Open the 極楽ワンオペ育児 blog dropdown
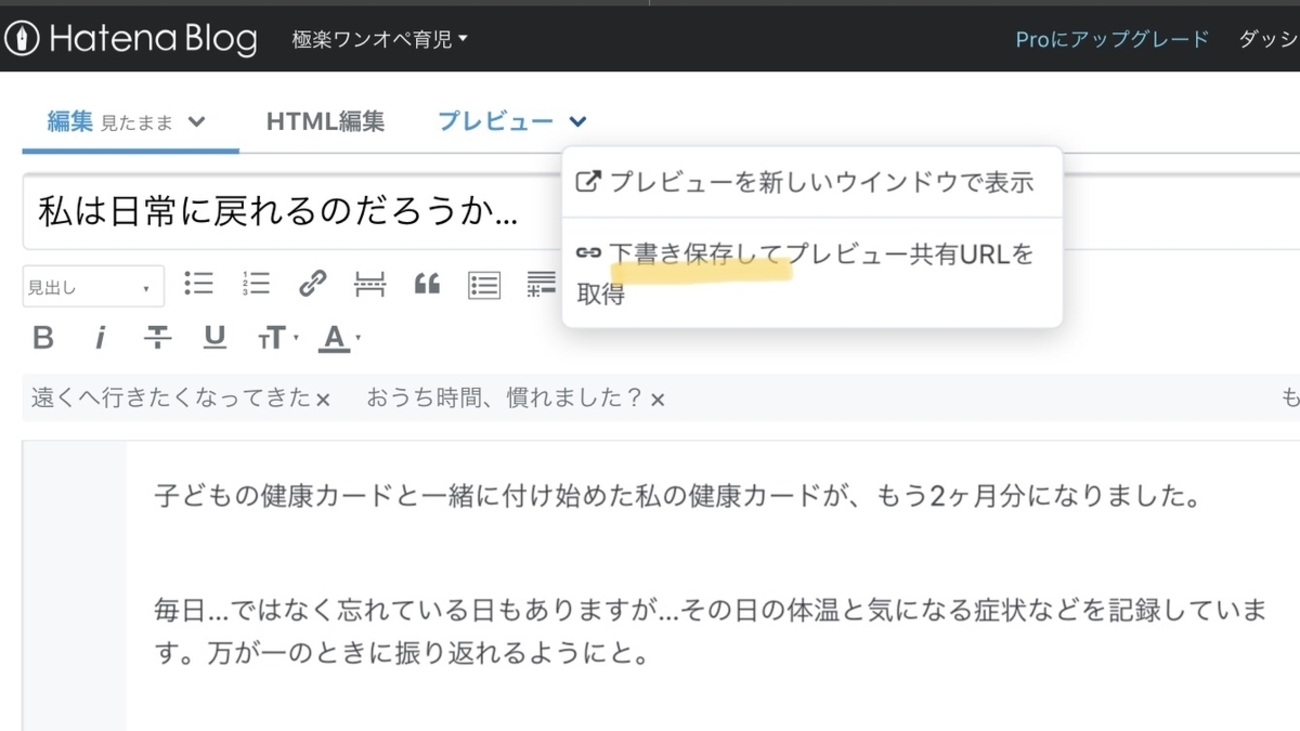The width and height of the screenshot is (1300, 731). point(380,40)
